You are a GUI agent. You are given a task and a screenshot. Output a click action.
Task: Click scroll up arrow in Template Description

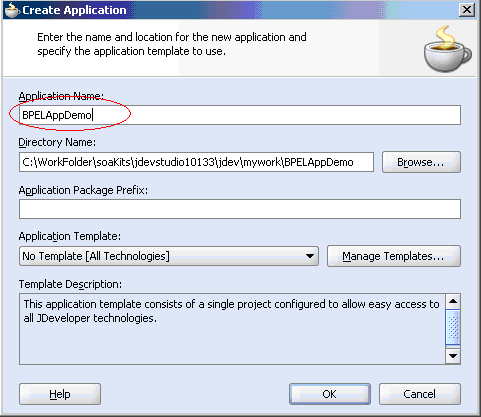[x=453, y=302]
